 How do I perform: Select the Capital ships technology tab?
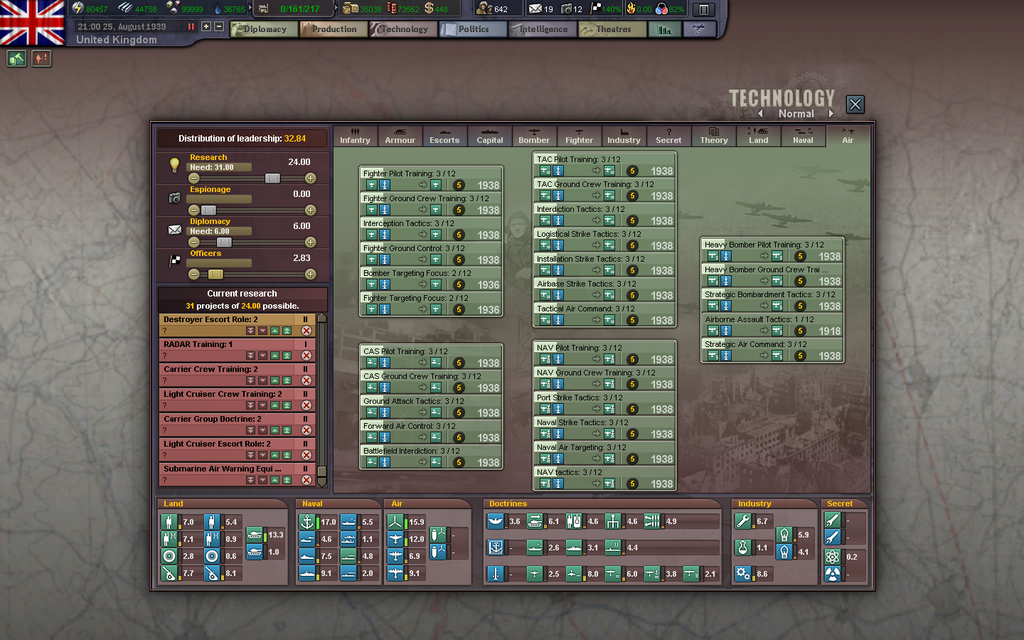(x=489, y=136)
